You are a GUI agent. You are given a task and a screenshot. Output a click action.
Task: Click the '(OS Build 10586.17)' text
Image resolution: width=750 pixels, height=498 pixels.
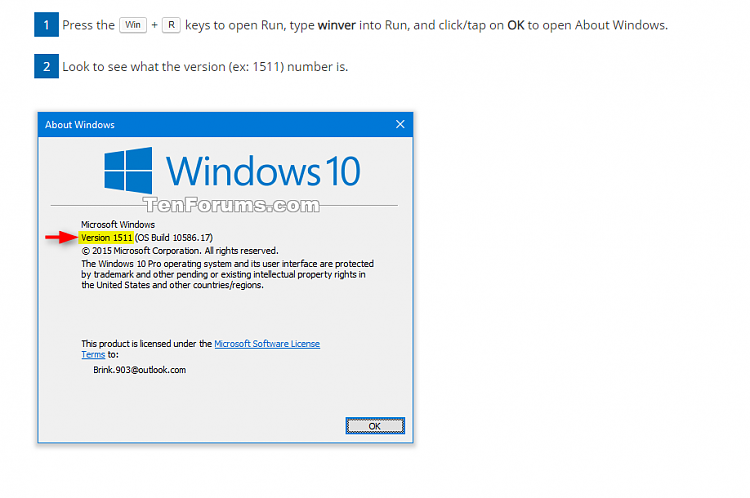(174, 237)
